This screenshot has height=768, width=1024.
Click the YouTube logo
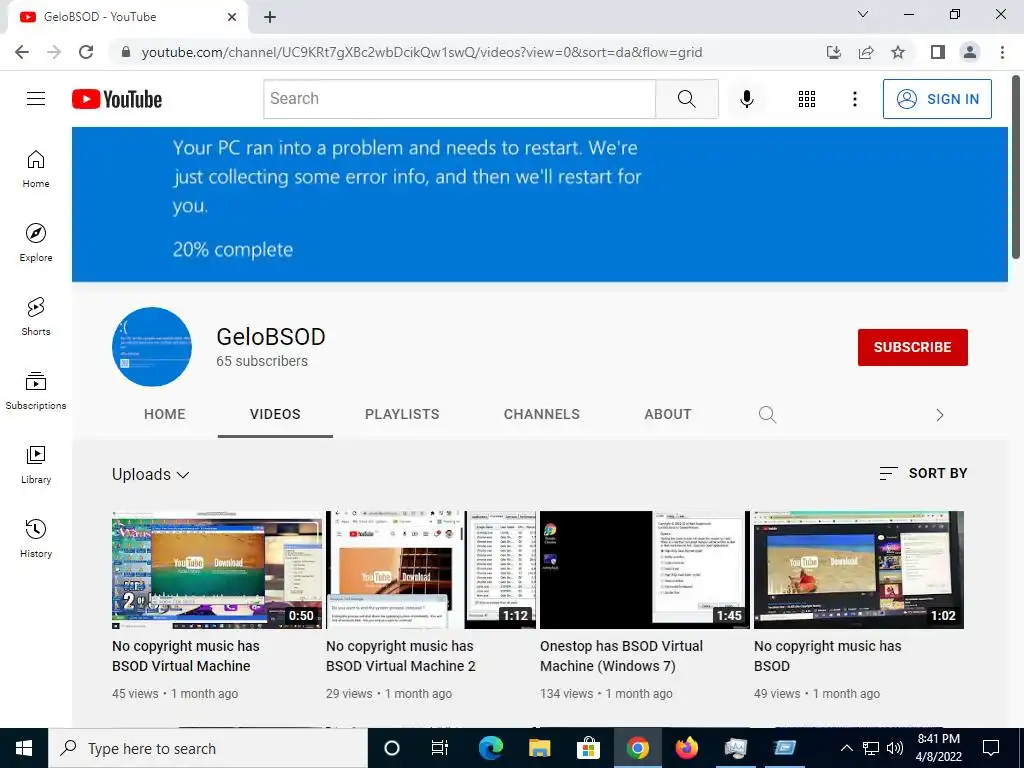[117, 99]
